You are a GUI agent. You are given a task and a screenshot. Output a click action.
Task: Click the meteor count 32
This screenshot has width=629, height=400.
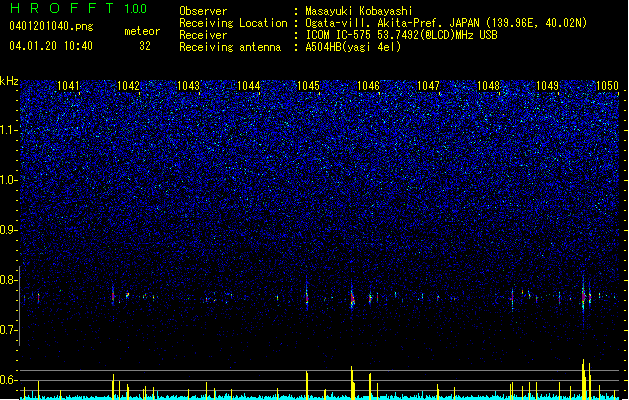pos(145,46)
